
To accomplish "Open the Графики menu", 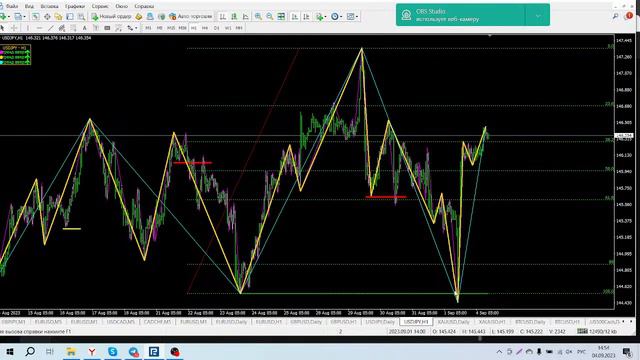I will pyautogui.click(x=75, y=6).
